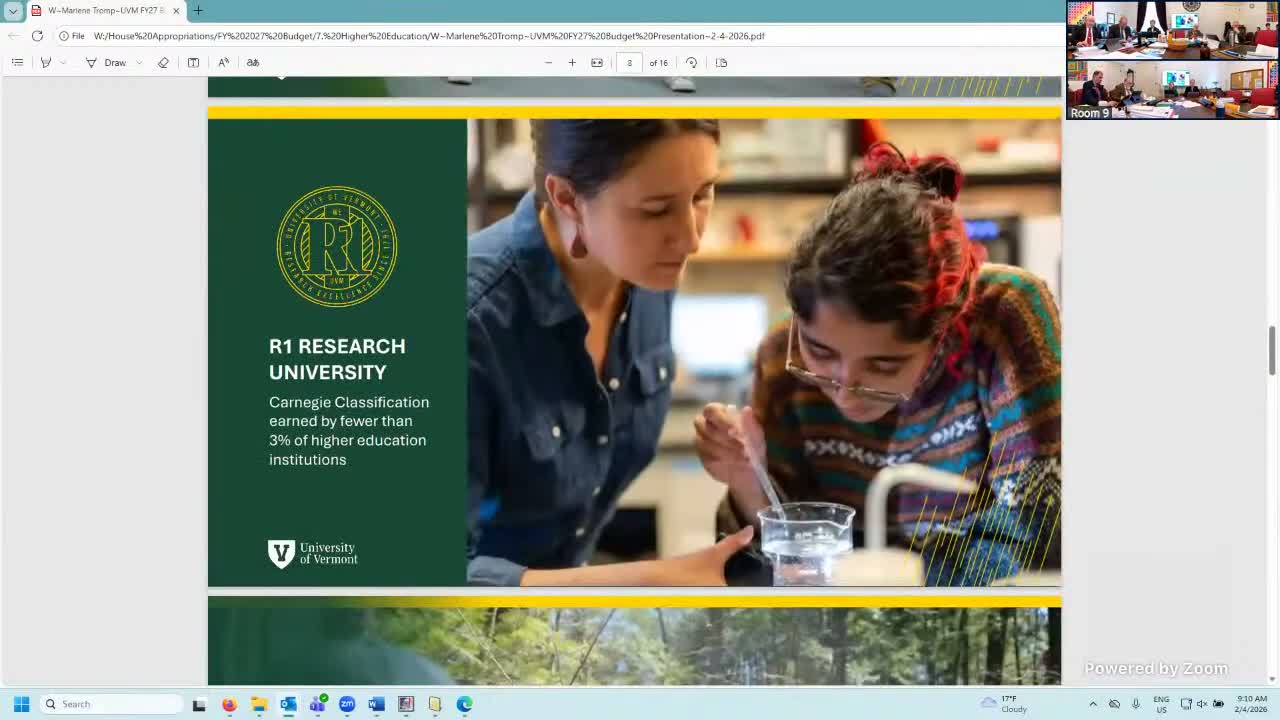Rotate the PDF page
The image size is (1280, 720).
click(691, 62)
